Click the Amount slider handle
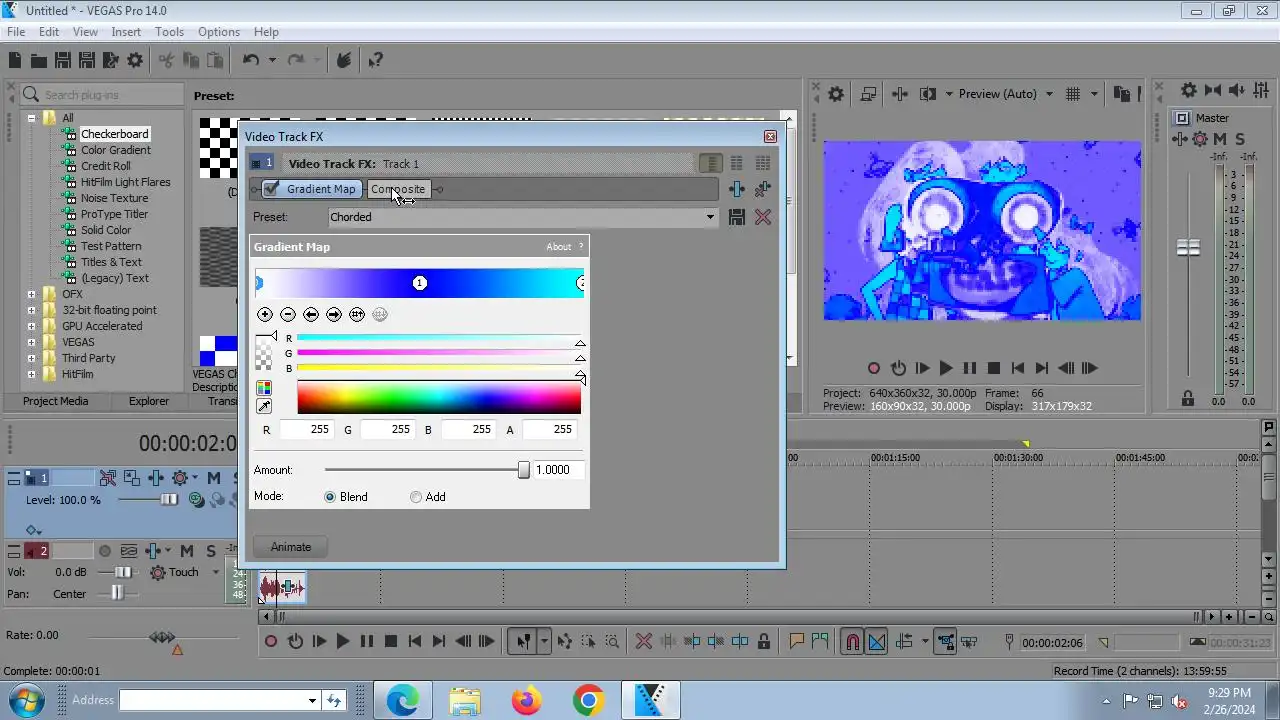Viewport: 1280px width, 720px height. coord(523,470)
